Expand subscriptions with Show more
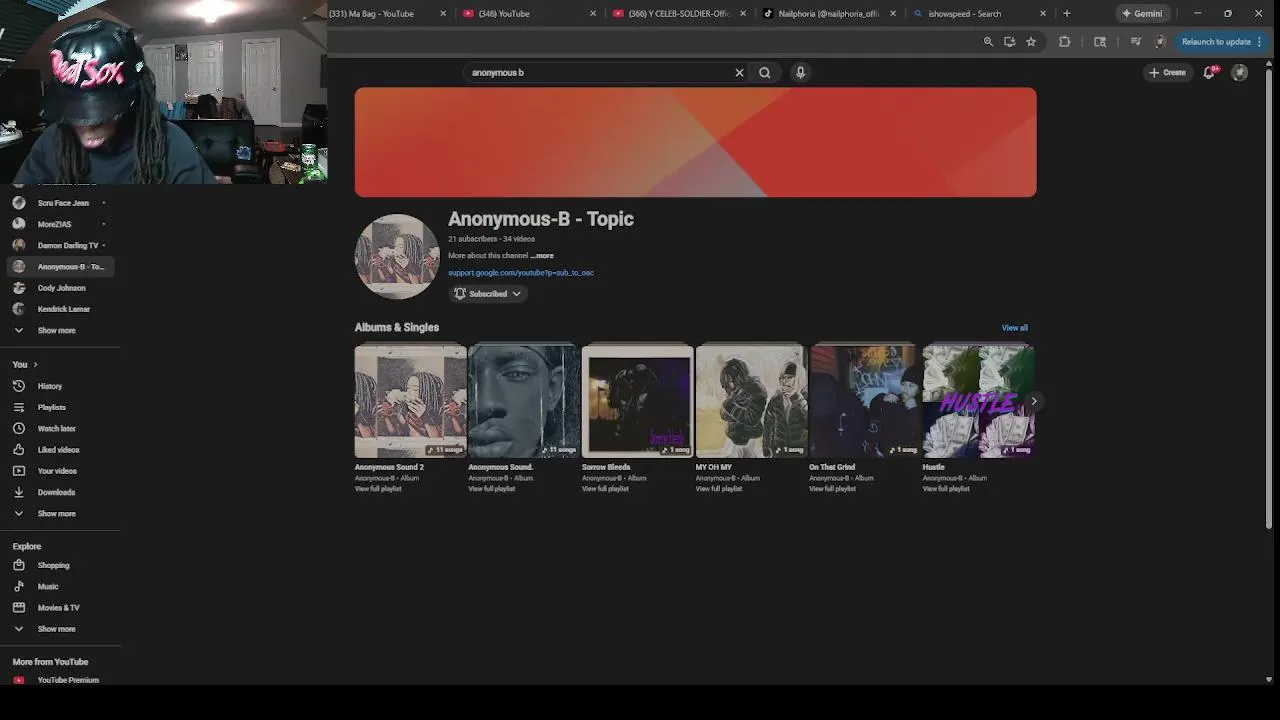 click(x=60, y=330)
